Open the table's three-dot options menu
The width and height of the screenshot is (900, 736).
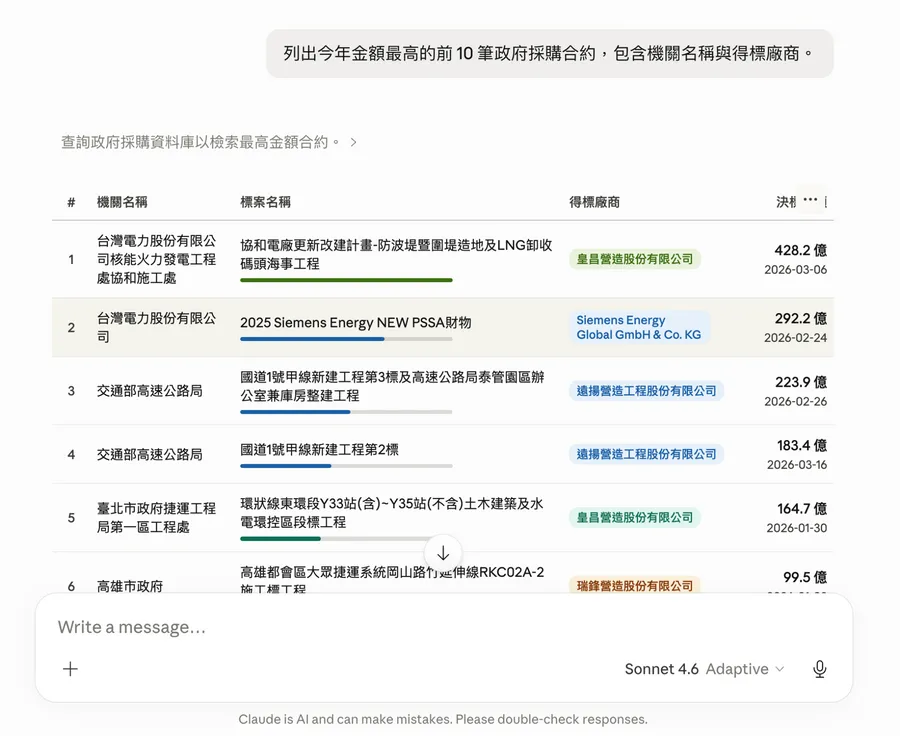pos(810,200)
